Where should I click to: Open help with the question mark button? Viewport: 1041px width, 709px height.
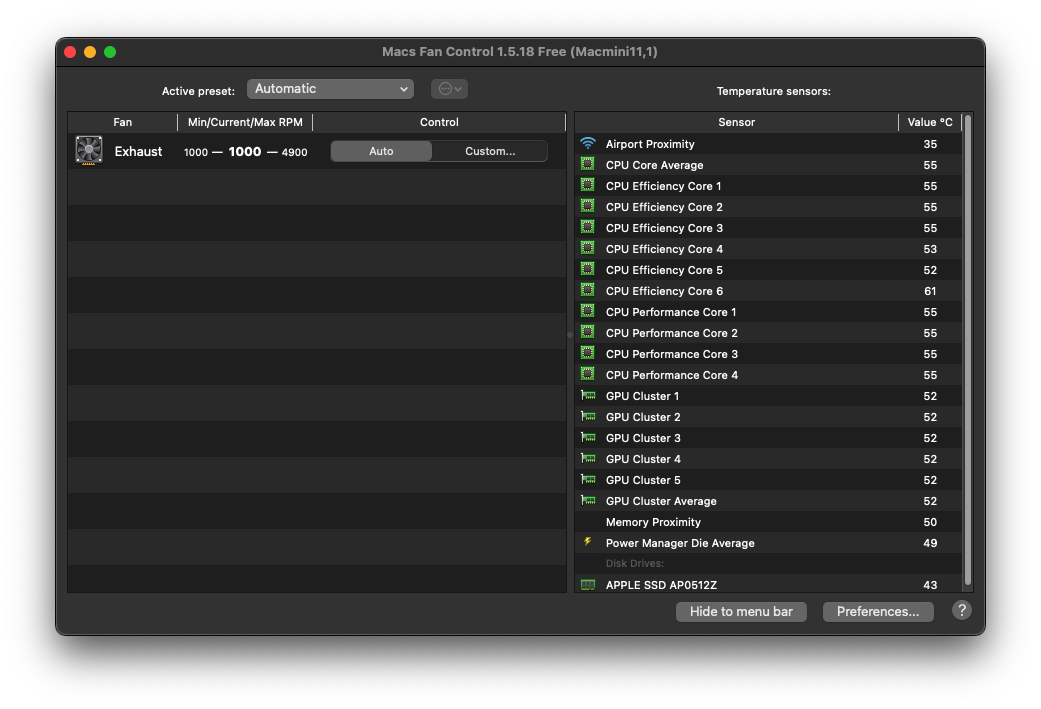pos(961,611)
